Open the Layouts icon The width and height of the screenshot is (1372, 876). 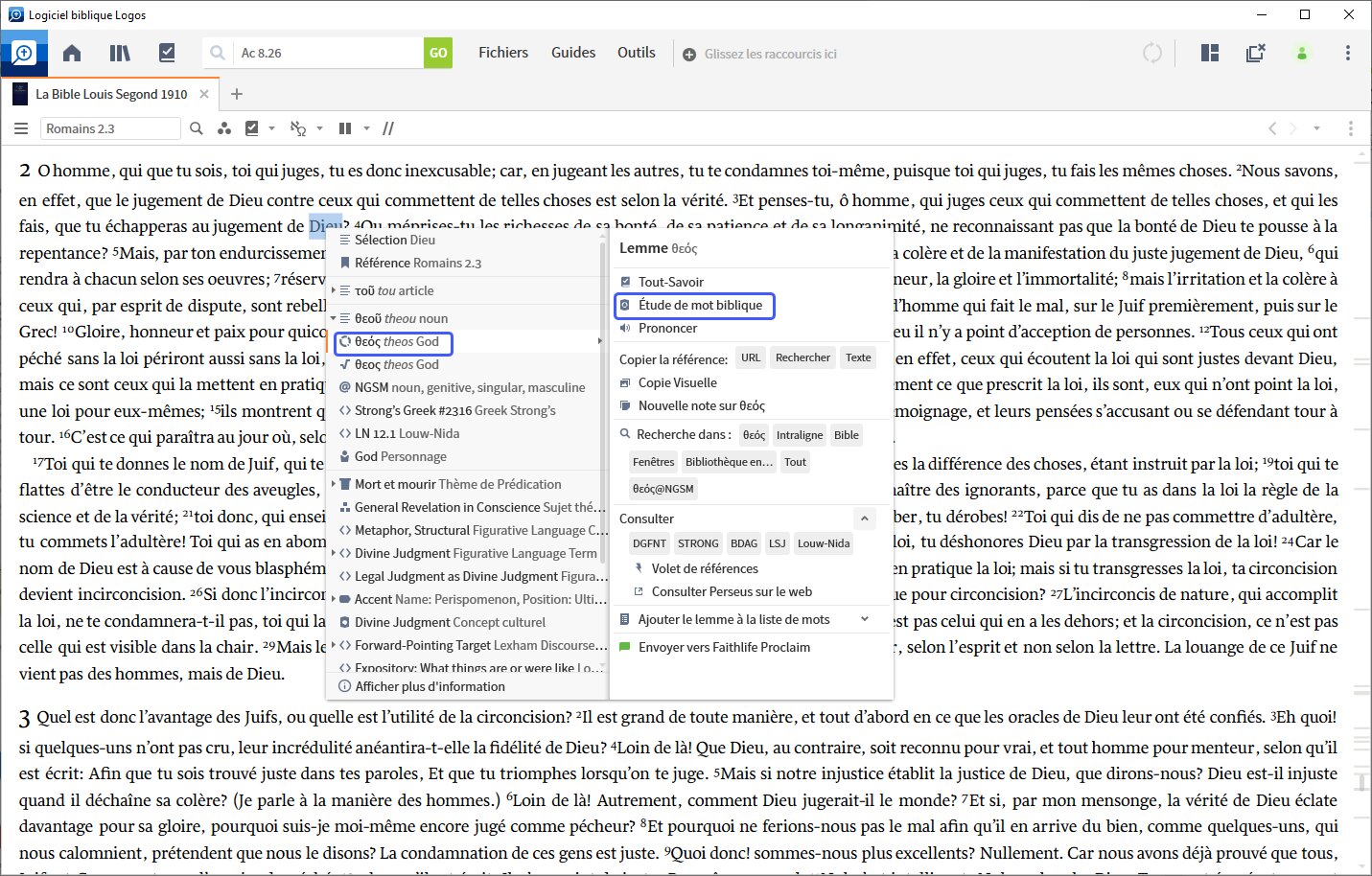click(x=1210, y=53)
